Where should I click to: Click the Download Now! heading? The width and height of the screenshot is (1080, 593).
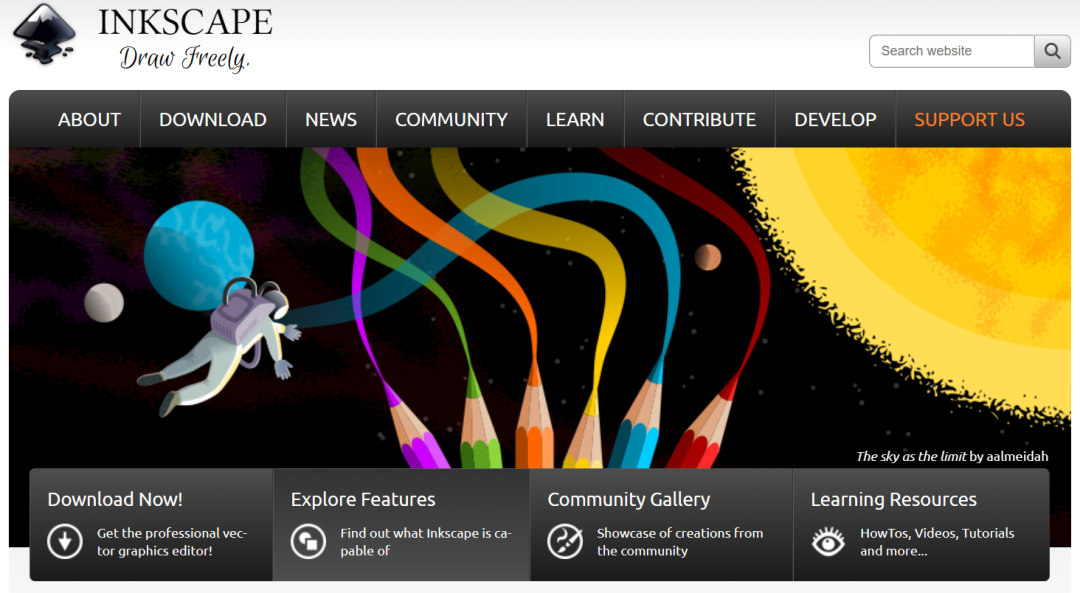pyautogui.click(x=115, y=499)
